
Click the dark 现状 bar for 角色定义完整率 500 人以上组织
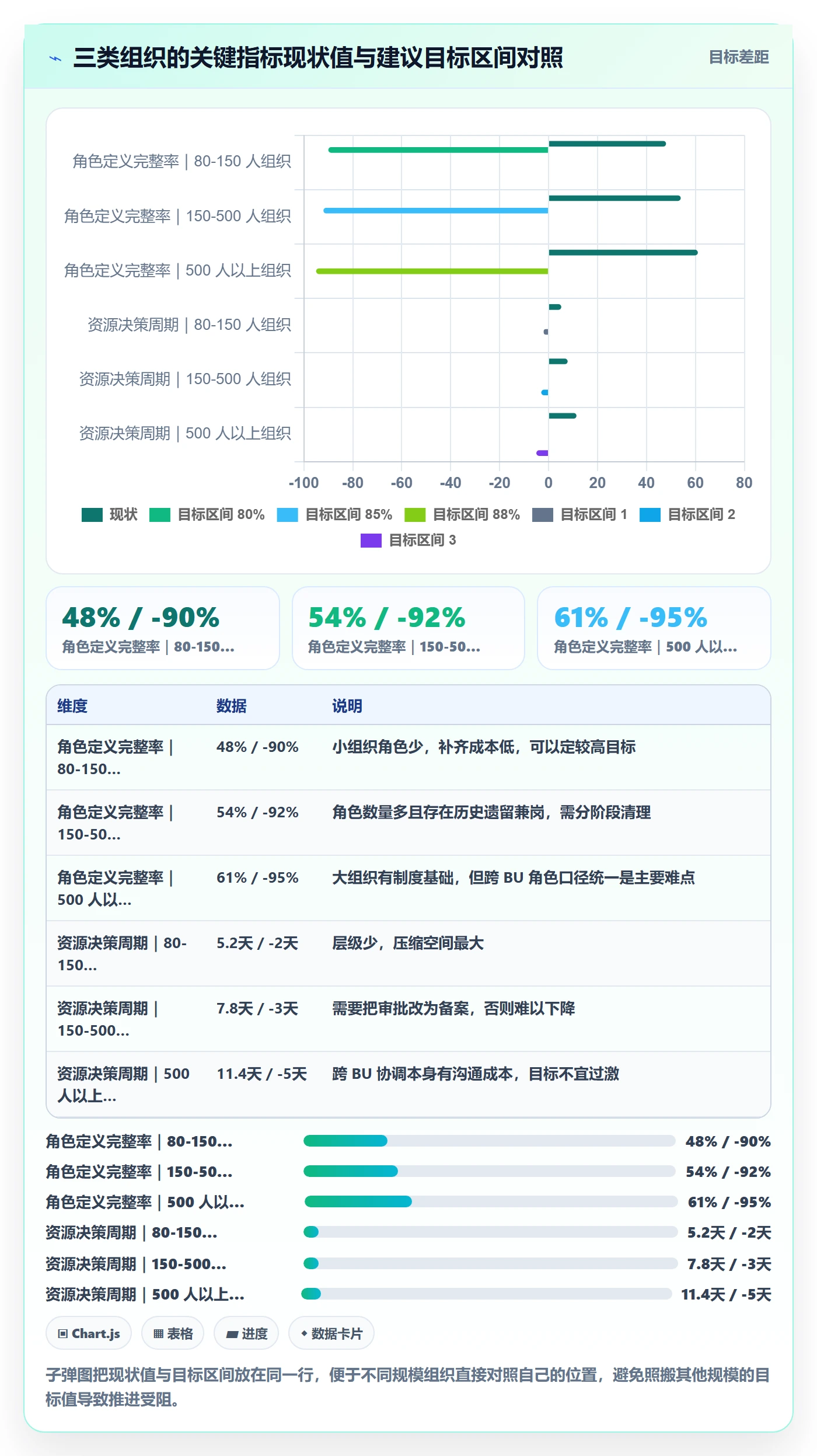[x=623, y=253]
